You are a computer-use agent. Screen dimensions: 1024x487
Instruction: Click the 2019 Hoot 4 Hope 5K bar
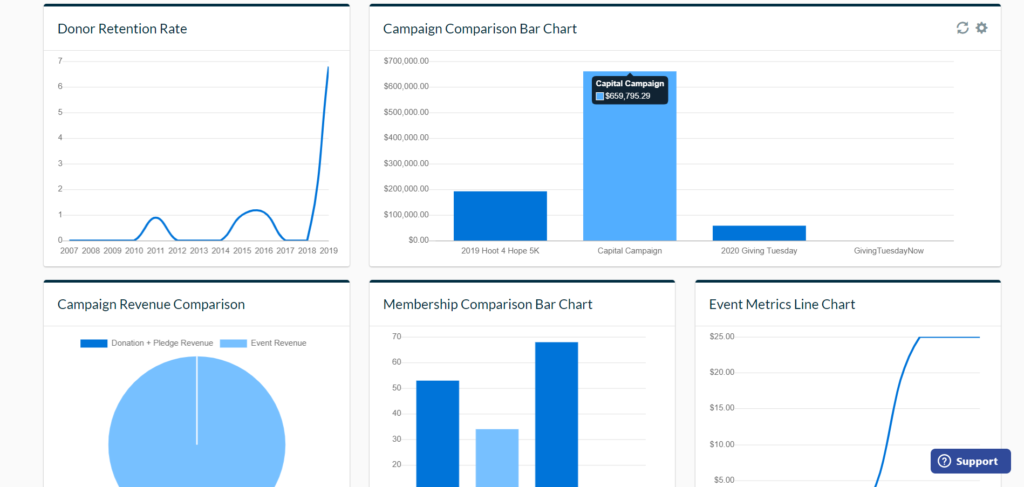click(500, 216)
